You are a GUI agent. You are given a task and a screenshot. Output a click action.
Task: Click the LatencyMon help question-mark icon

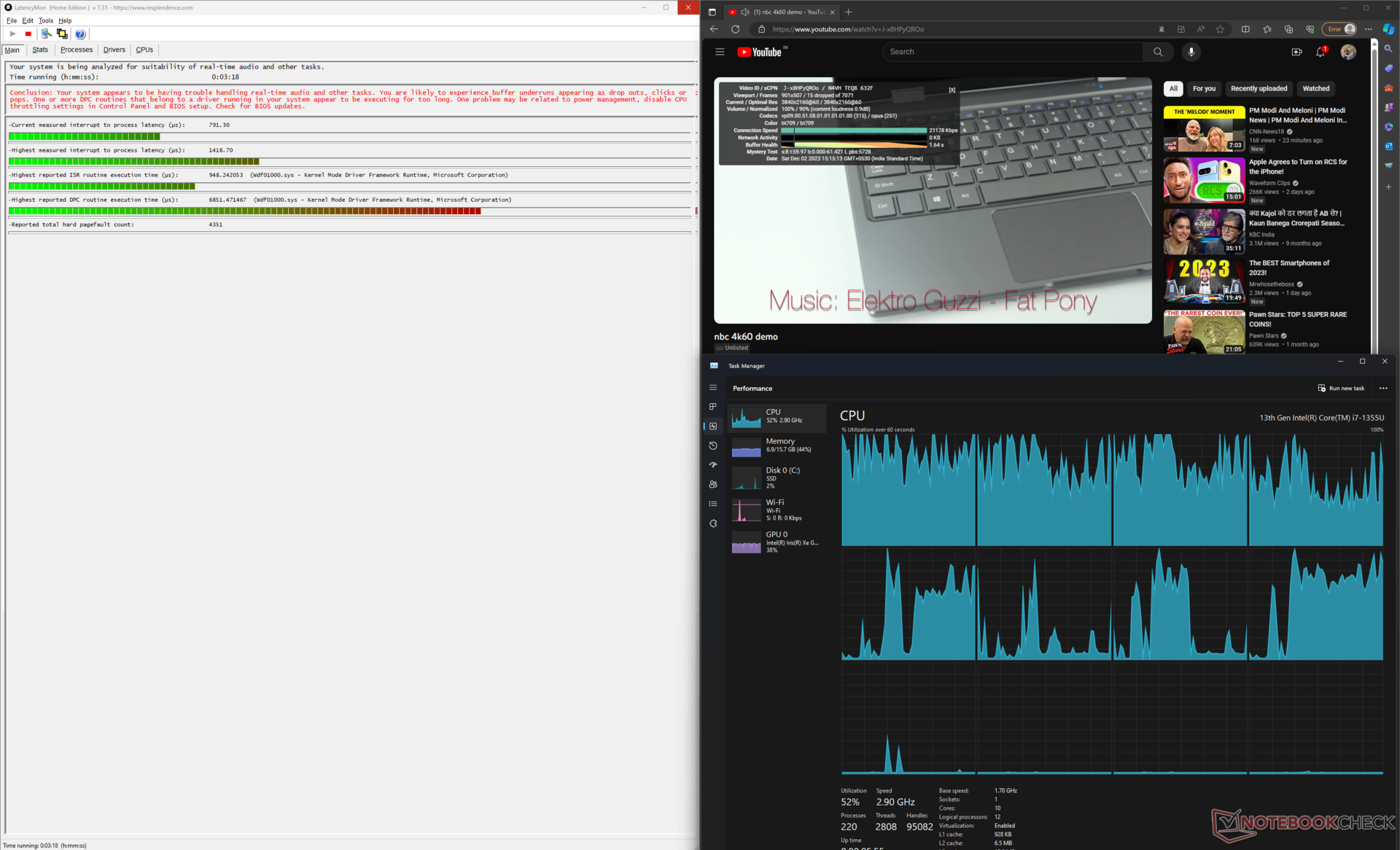tap(80, 34)
